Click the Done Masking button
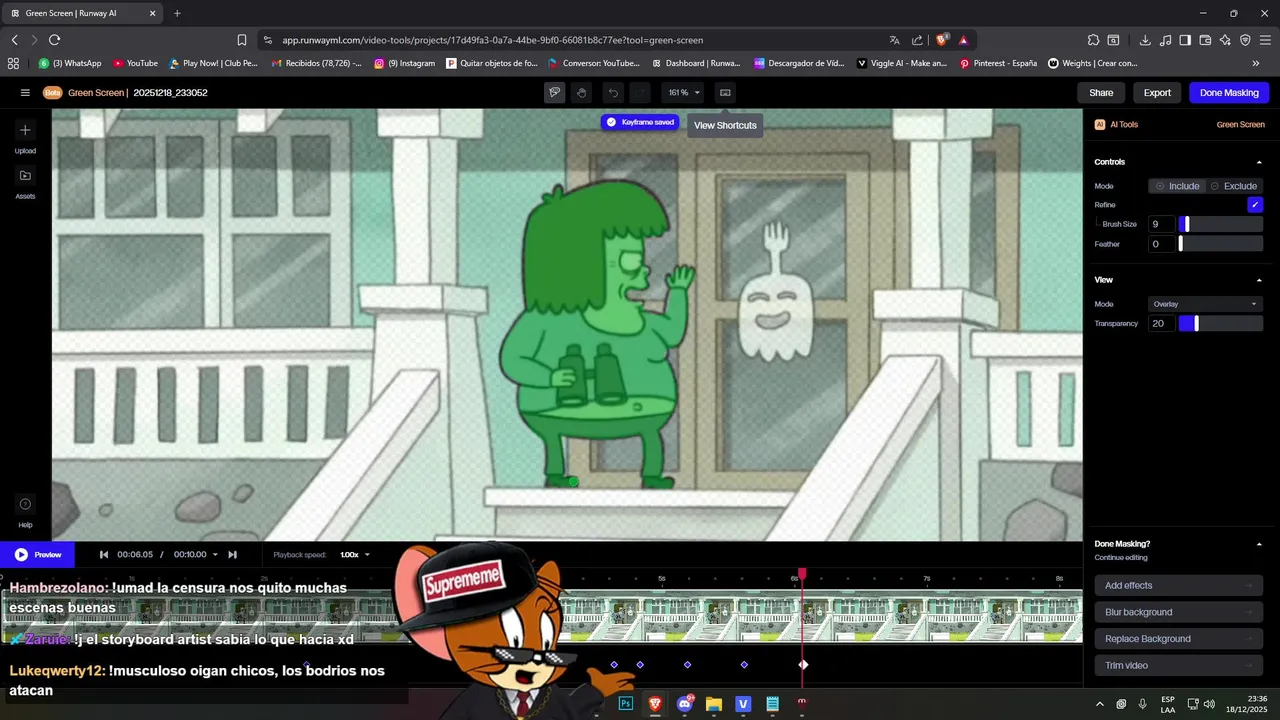This screenshot has width=1280, height=720. (1229, 92)
